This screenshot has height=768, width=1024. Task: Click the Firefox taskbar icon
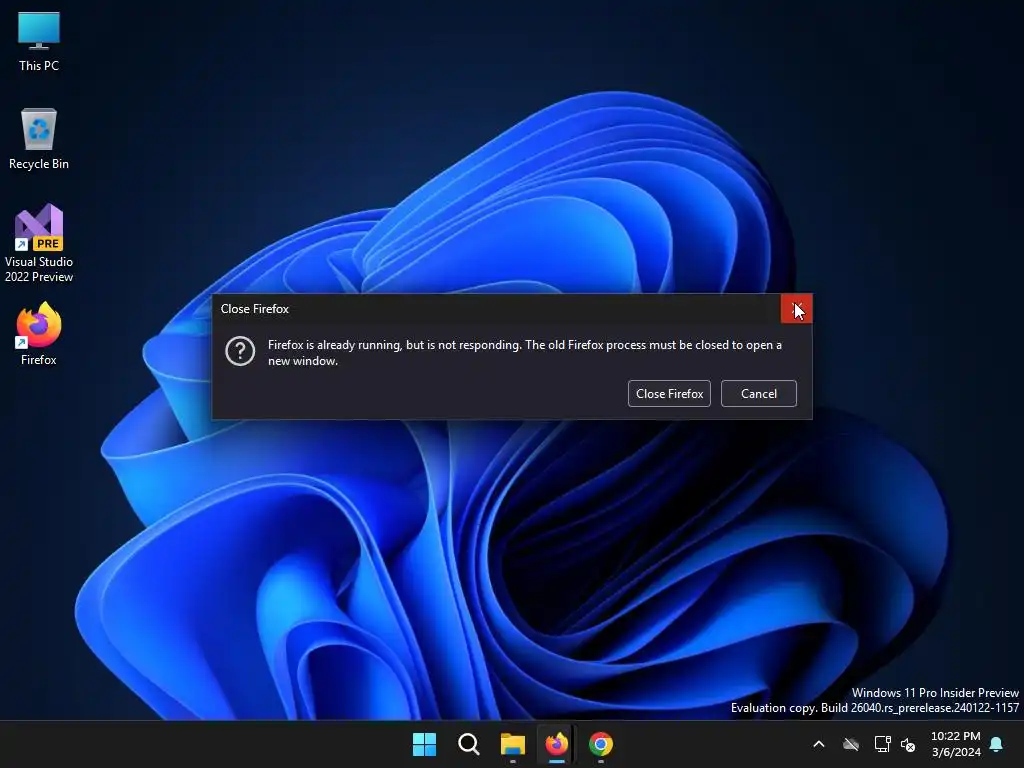556,744
